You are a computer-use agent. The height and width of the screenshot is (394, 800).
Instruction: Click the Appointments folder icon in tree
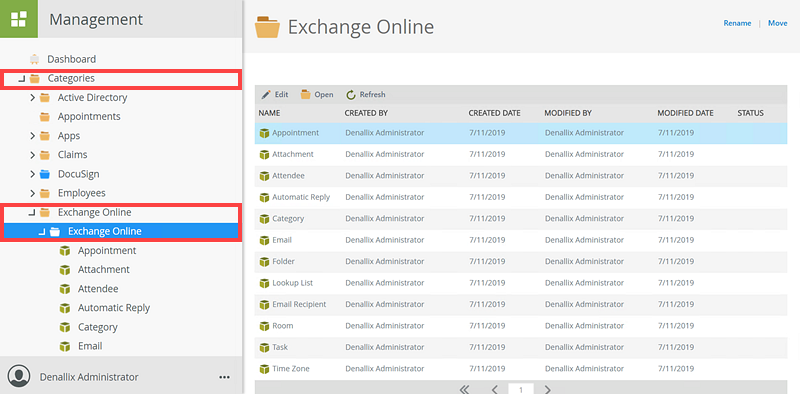pyautogui.click(x=44, y=117)
